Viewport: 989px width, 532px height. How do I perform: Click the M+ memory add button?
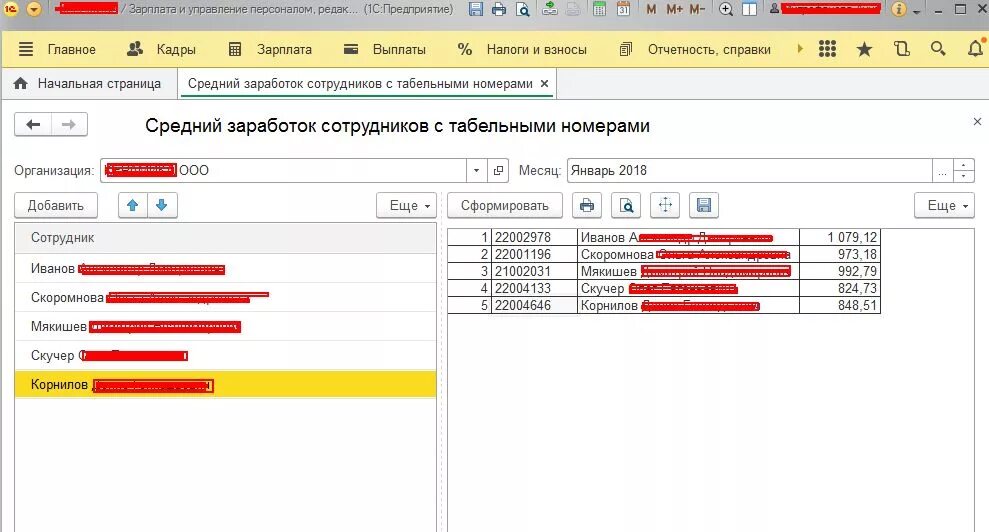[674, 9]
